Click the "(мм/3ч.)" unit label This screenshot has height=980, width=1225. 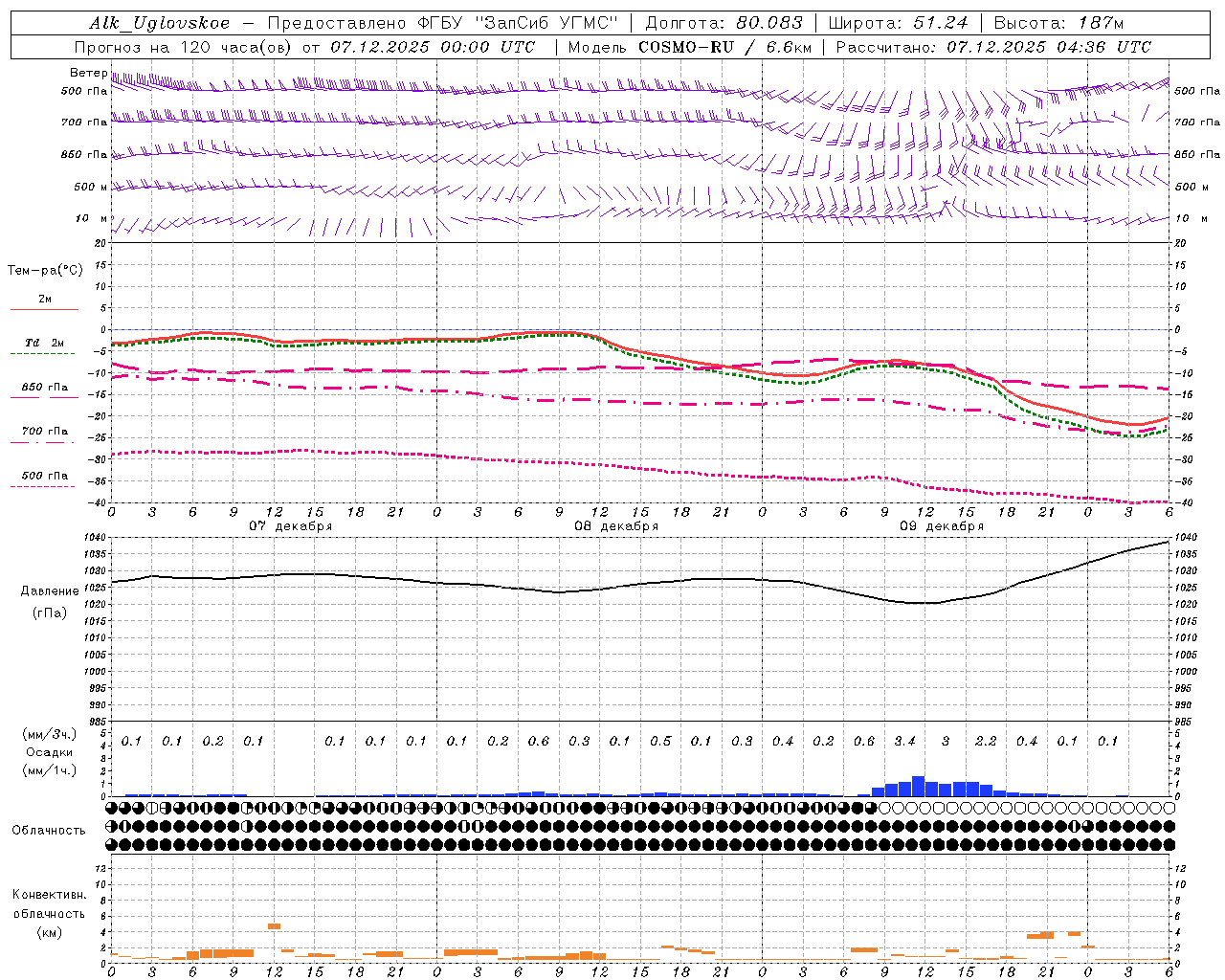coord(49,734)
